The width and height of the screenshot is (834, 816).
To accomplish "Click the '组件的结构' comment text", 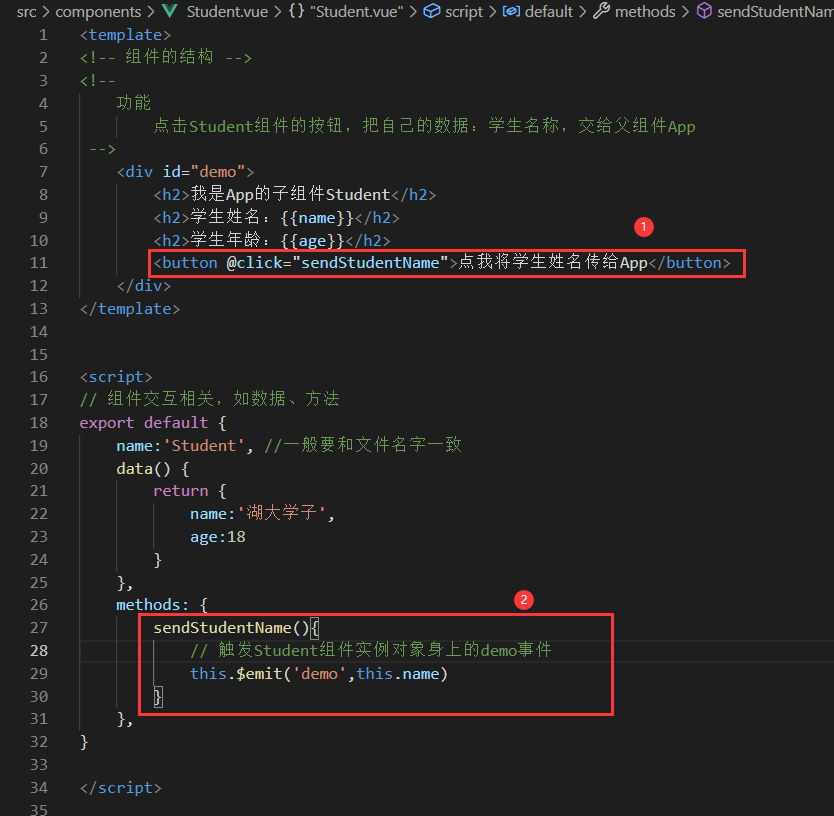I will (x=169, y=57).
